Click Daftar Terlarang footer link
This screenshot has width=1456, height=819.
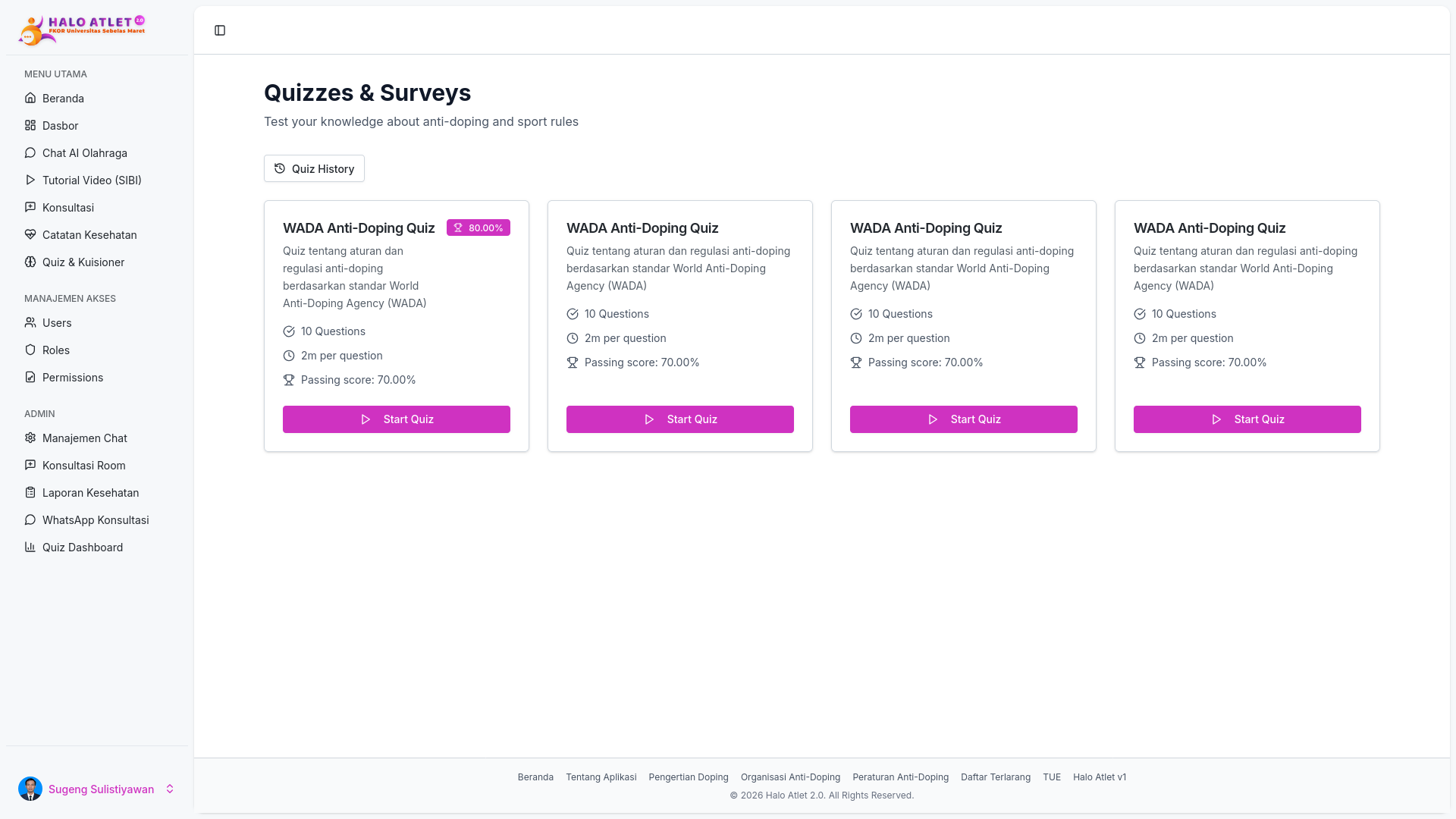pyautogui.click(x=996, y=777)
